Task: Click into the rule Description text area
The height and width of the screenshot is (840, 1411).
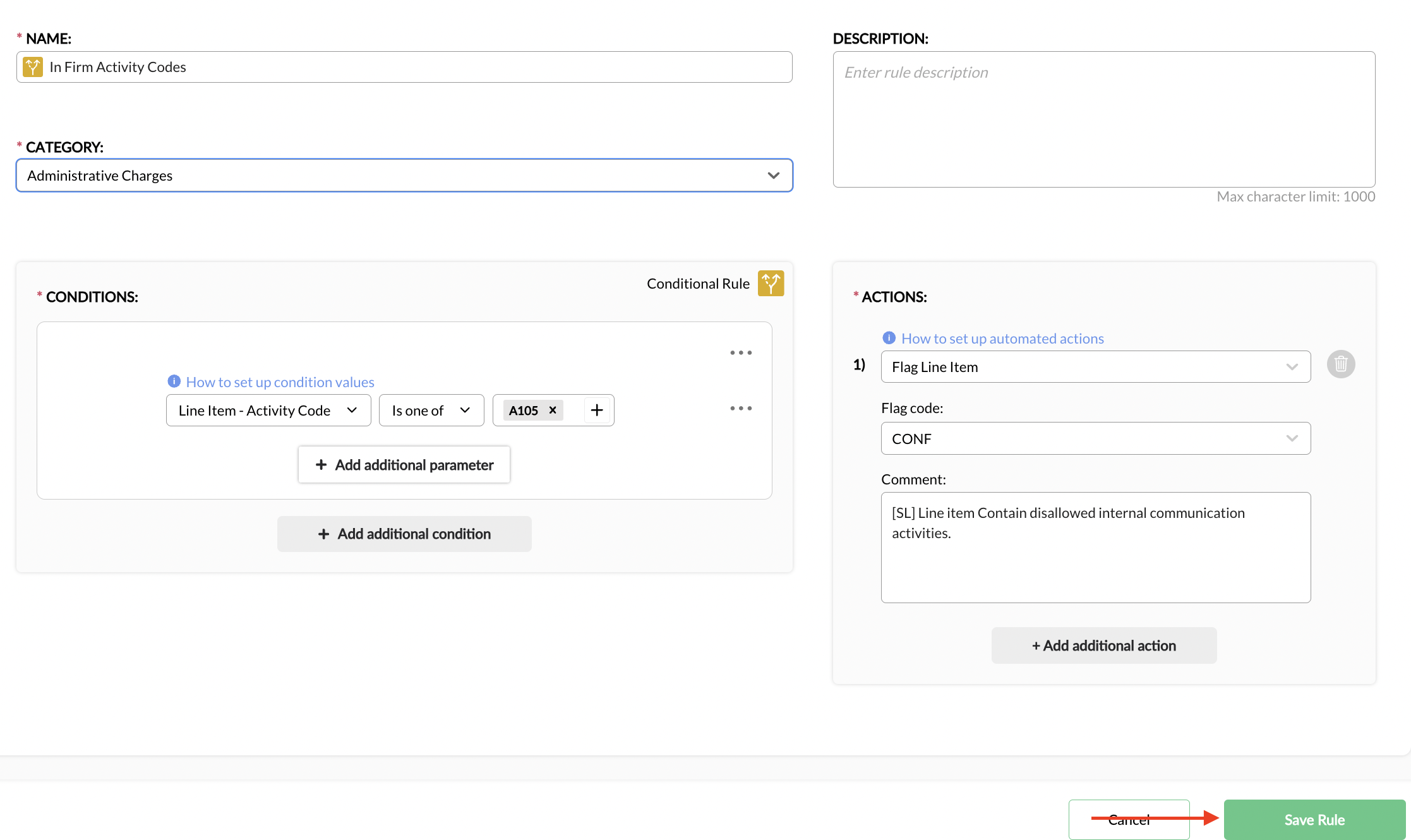Action: (x=1103, y=120)
